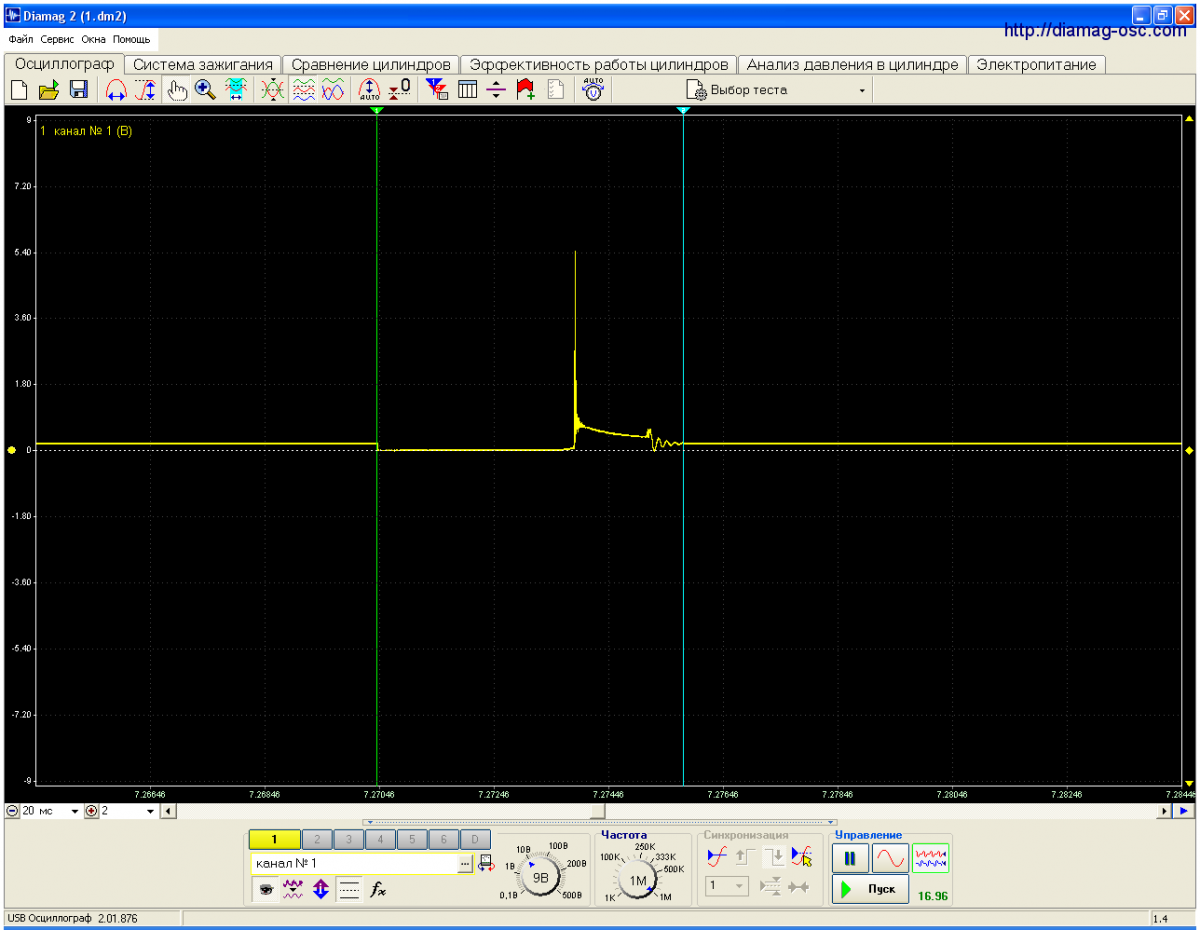Image resolution: width=1200 pixels, height=930 pixels.
Task: Open dropdown next to value 2
Action: (151, 811)
